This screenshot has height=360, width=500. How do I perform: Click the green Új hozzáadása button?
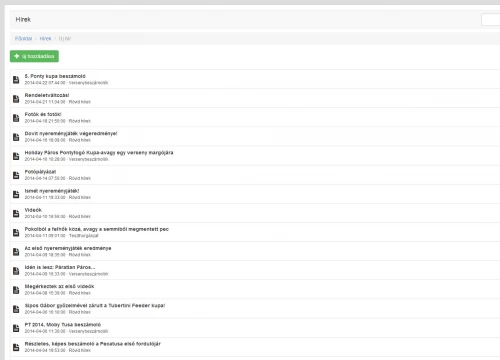[x=34, y=56]
